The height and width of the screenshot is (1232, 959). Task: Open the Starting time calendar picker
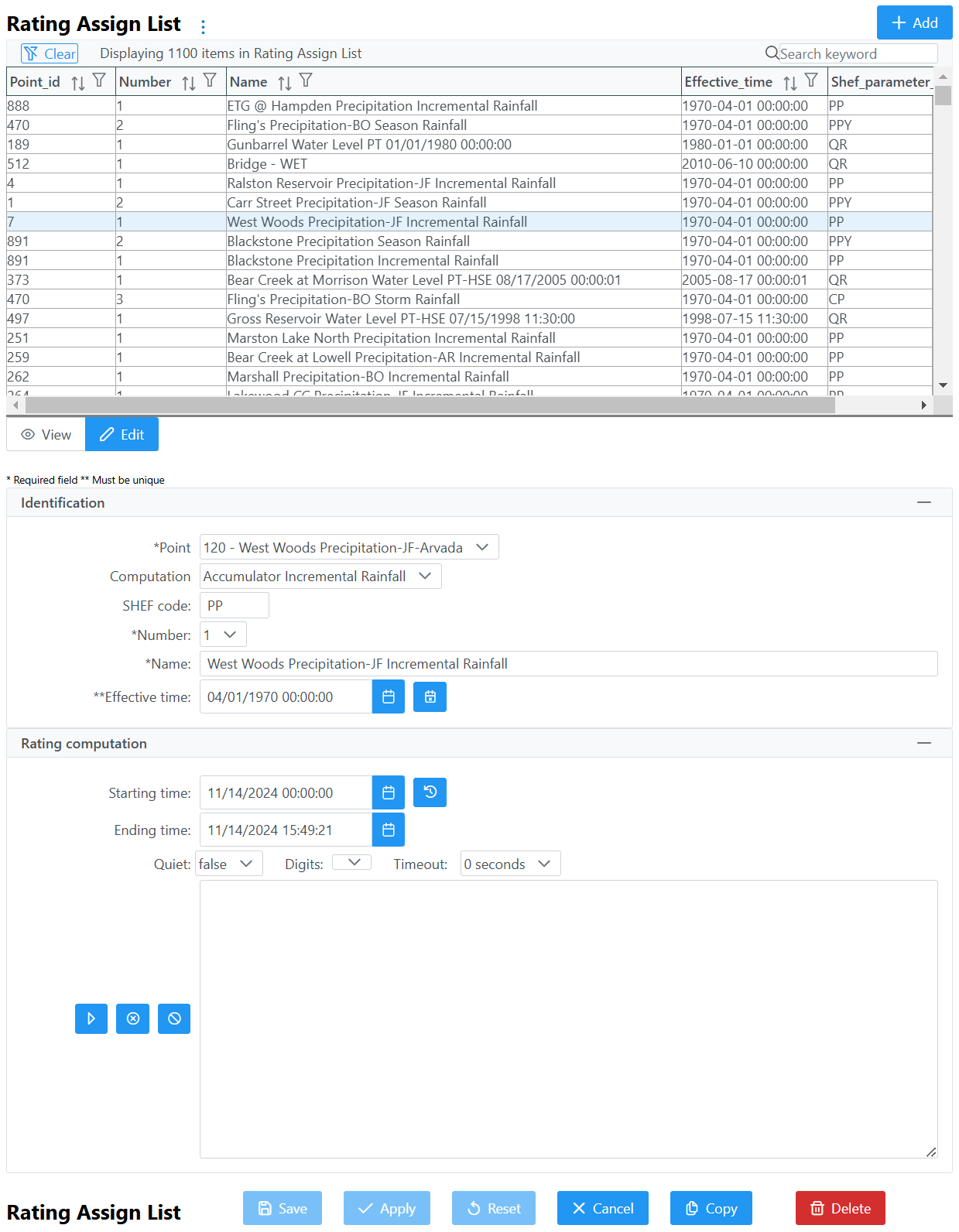[x=389, y=792]
